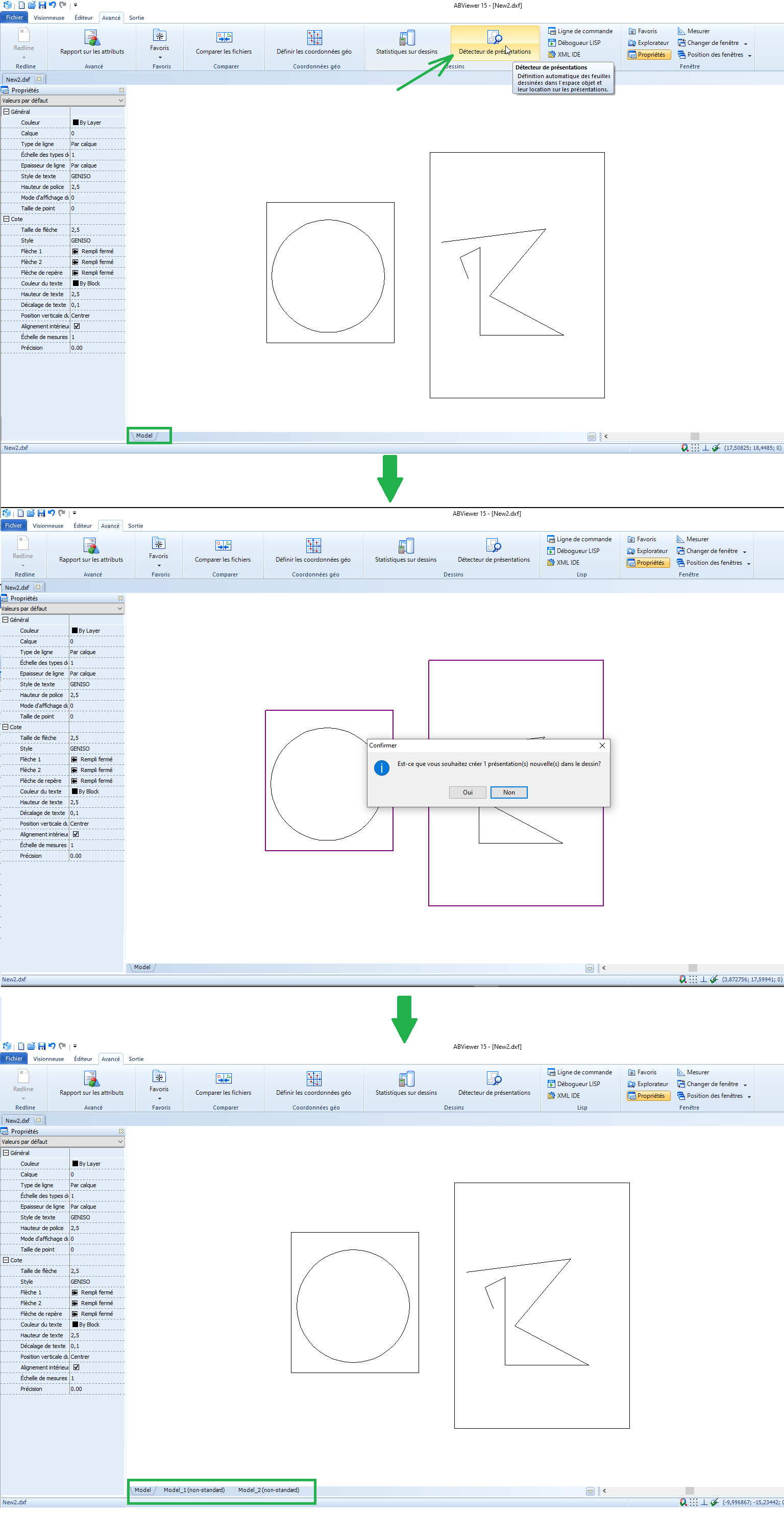
Task: Expand the Changer de fenêtre dropdown in top ribbon
Action: (x=745, y=43)
